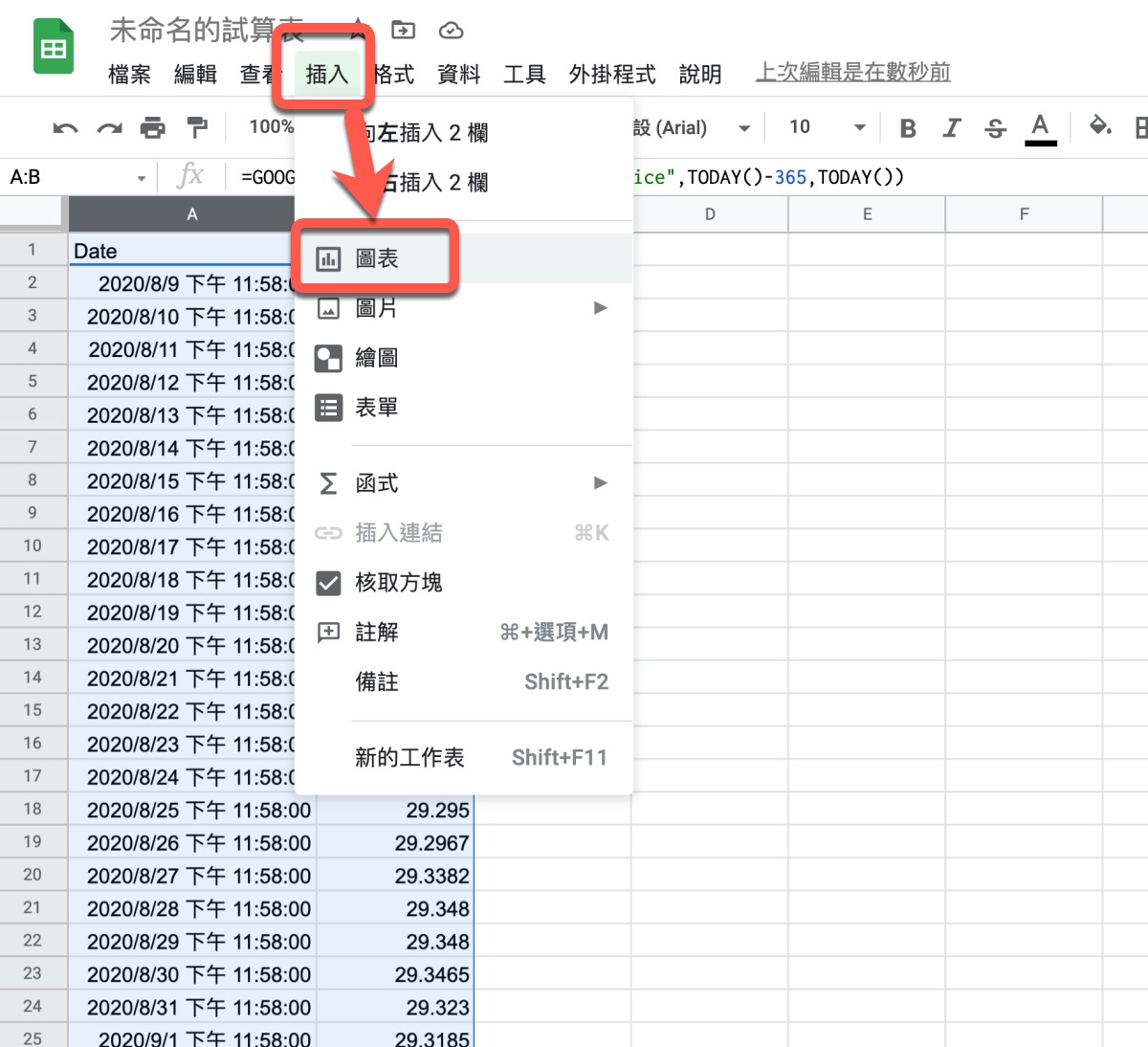The height and width of the screenshot is (1047, 1148).
Task: Print the spreadsheet
Action: (x=153, y=127)
